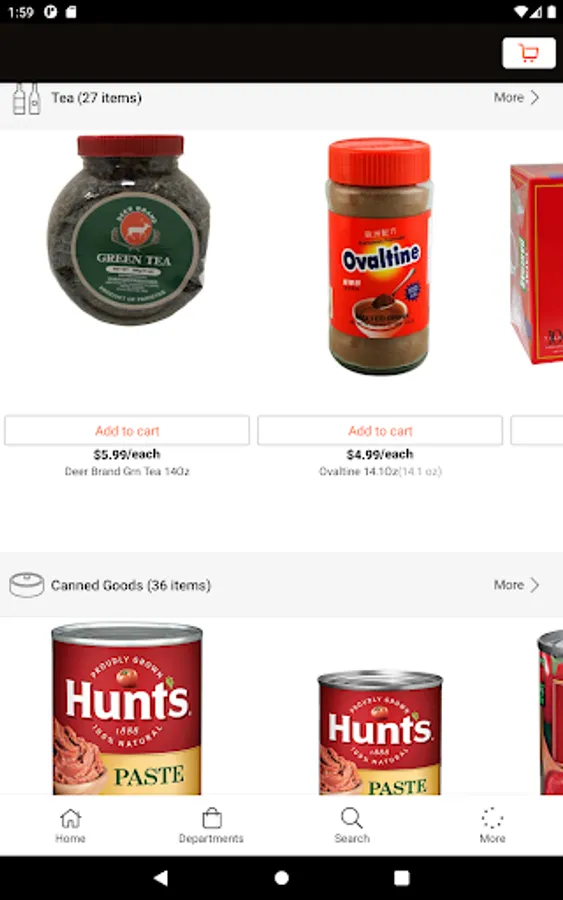The width and height of the screenshot is (563, 900).
Task: Open the Ovaltine jar product image
Action: (x=379, y=256)
